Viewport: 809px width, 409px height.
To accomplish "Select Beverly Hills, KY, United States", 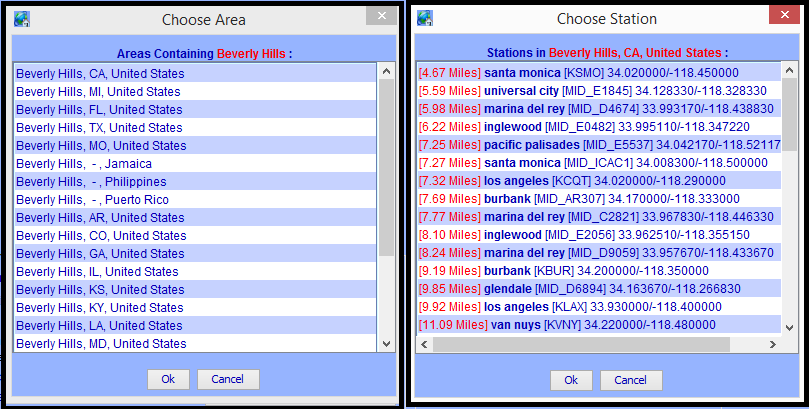I will point(196,308).
